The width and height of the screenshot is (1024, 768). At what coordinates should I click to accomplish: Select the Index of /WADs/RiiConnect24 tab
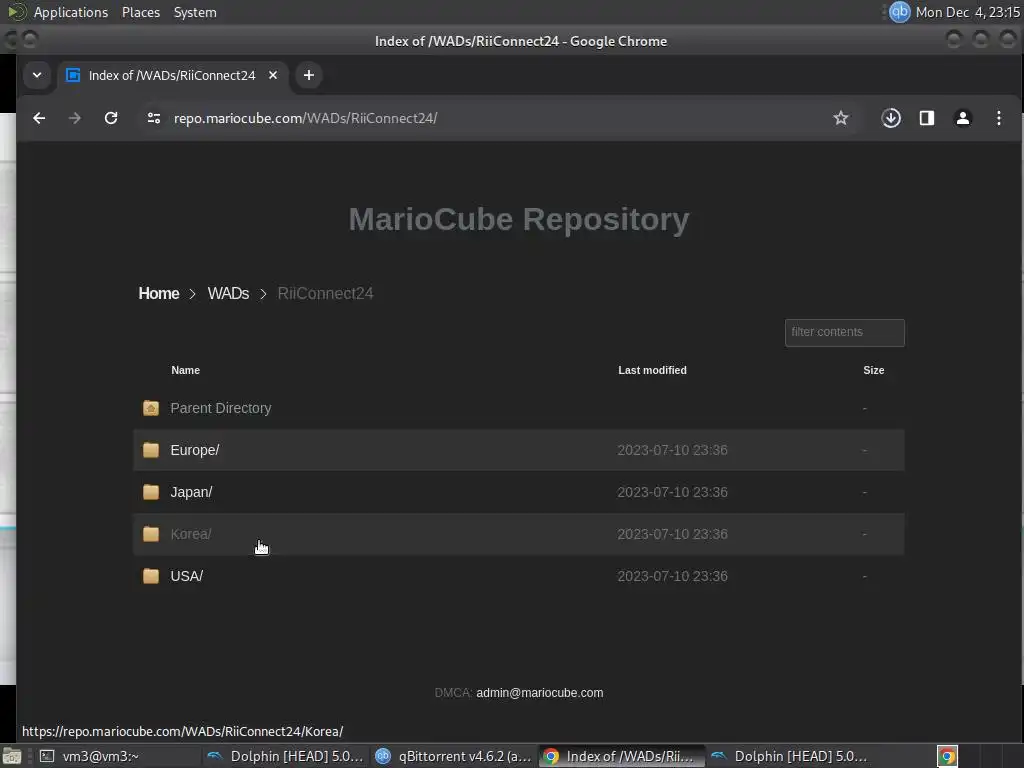coord(172,75)
